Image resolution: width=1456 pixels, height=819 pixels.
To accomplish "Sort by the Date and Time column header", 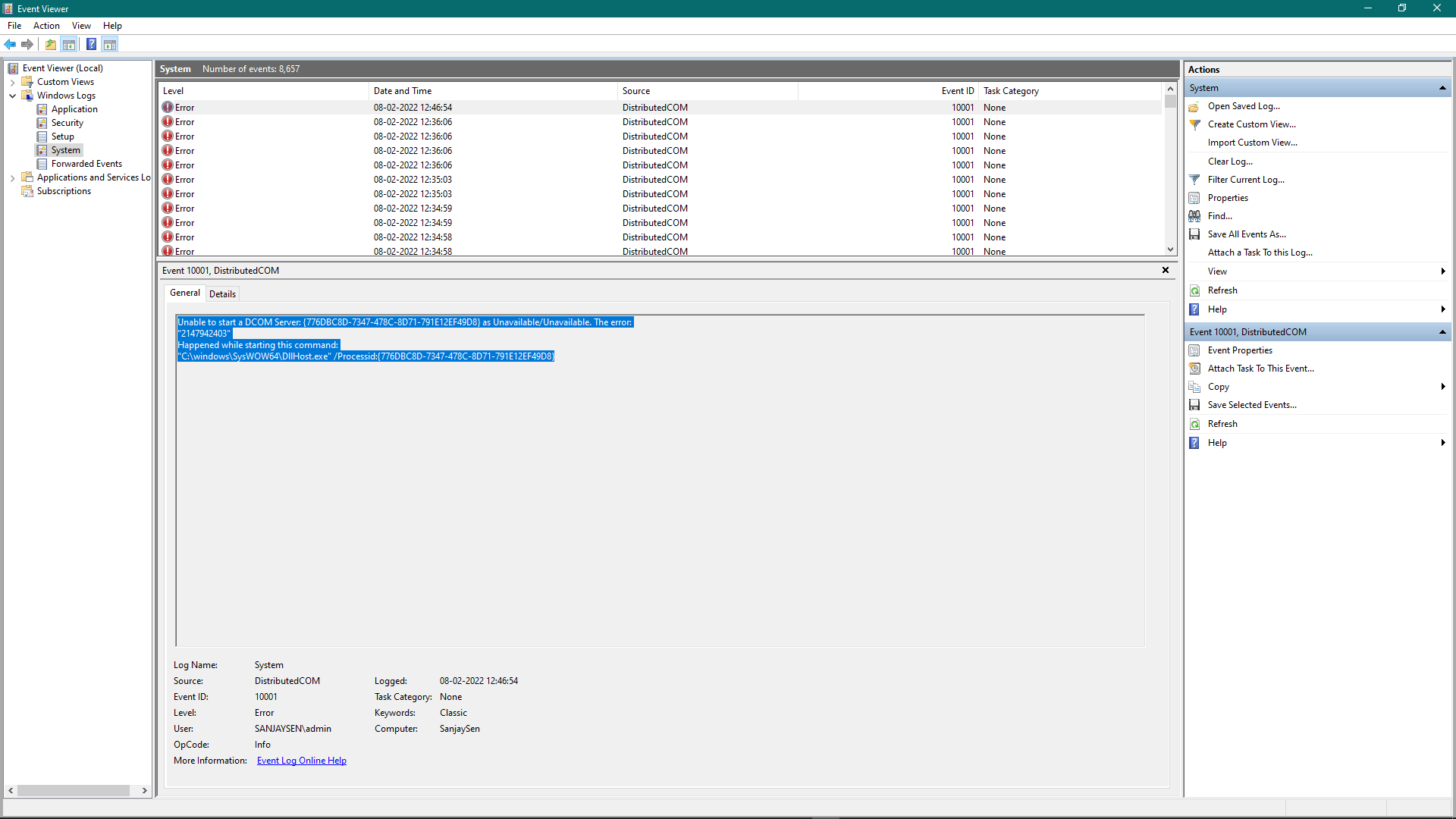I will click(493, 91).
